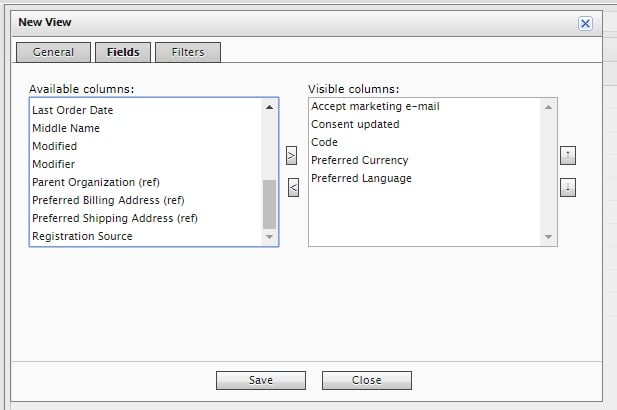Switch to the General tab

53,52
